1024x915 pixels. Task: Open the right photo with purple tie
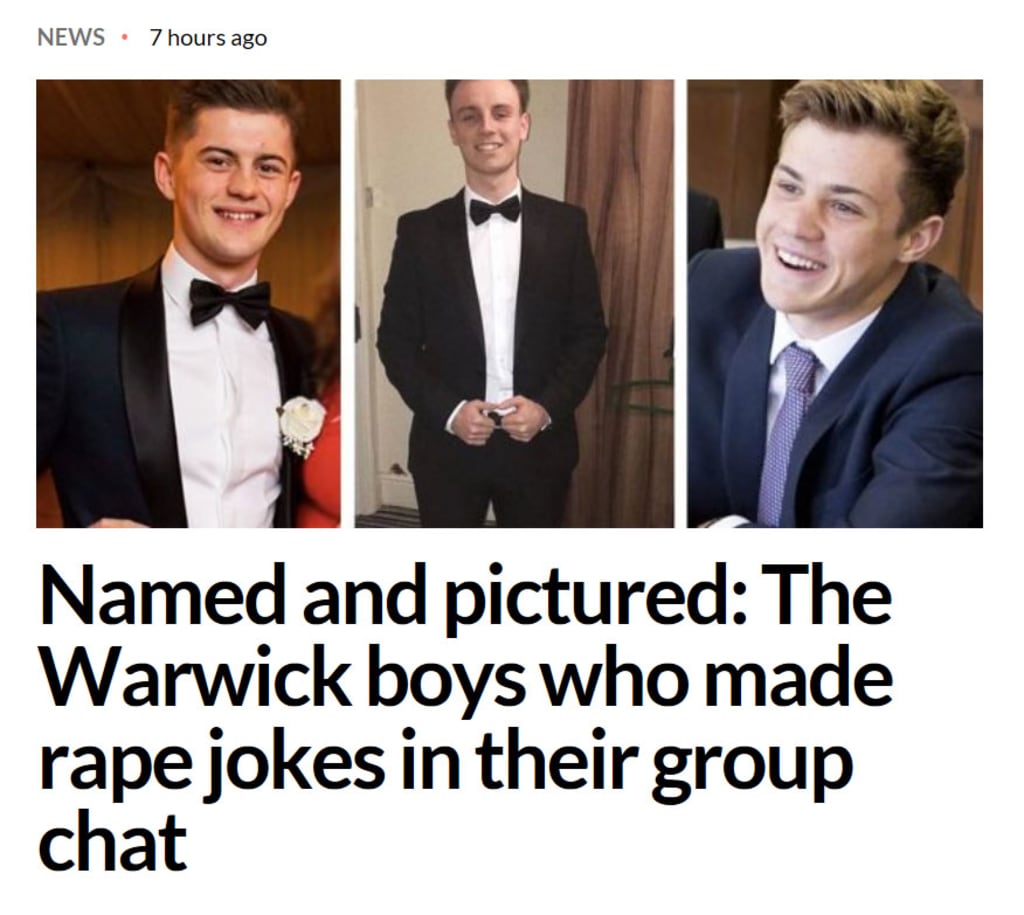tap(835, 304)
